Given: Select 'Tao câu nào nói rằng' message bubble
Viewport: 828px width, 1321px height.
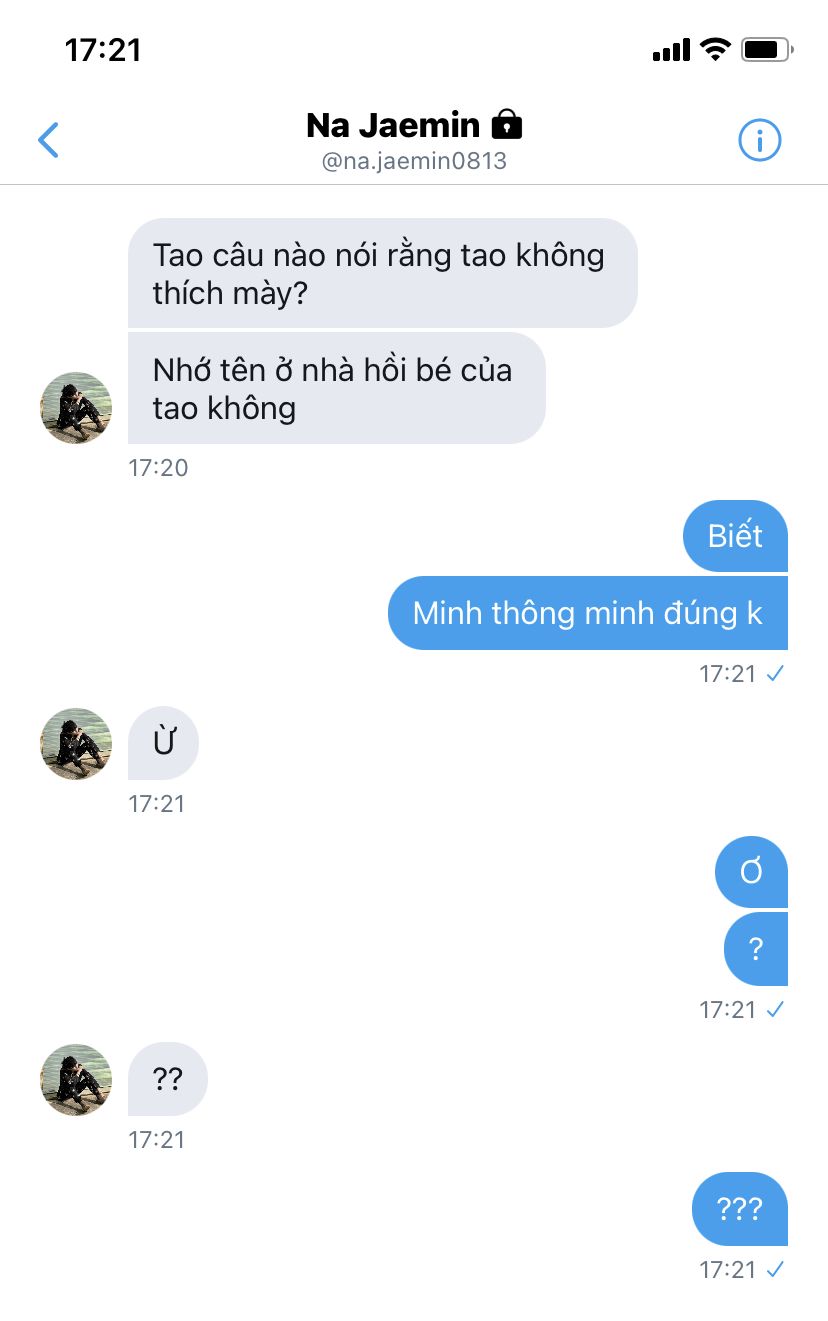Looking at the screenshot, I should pyautogui.click(x=383, y=273).
